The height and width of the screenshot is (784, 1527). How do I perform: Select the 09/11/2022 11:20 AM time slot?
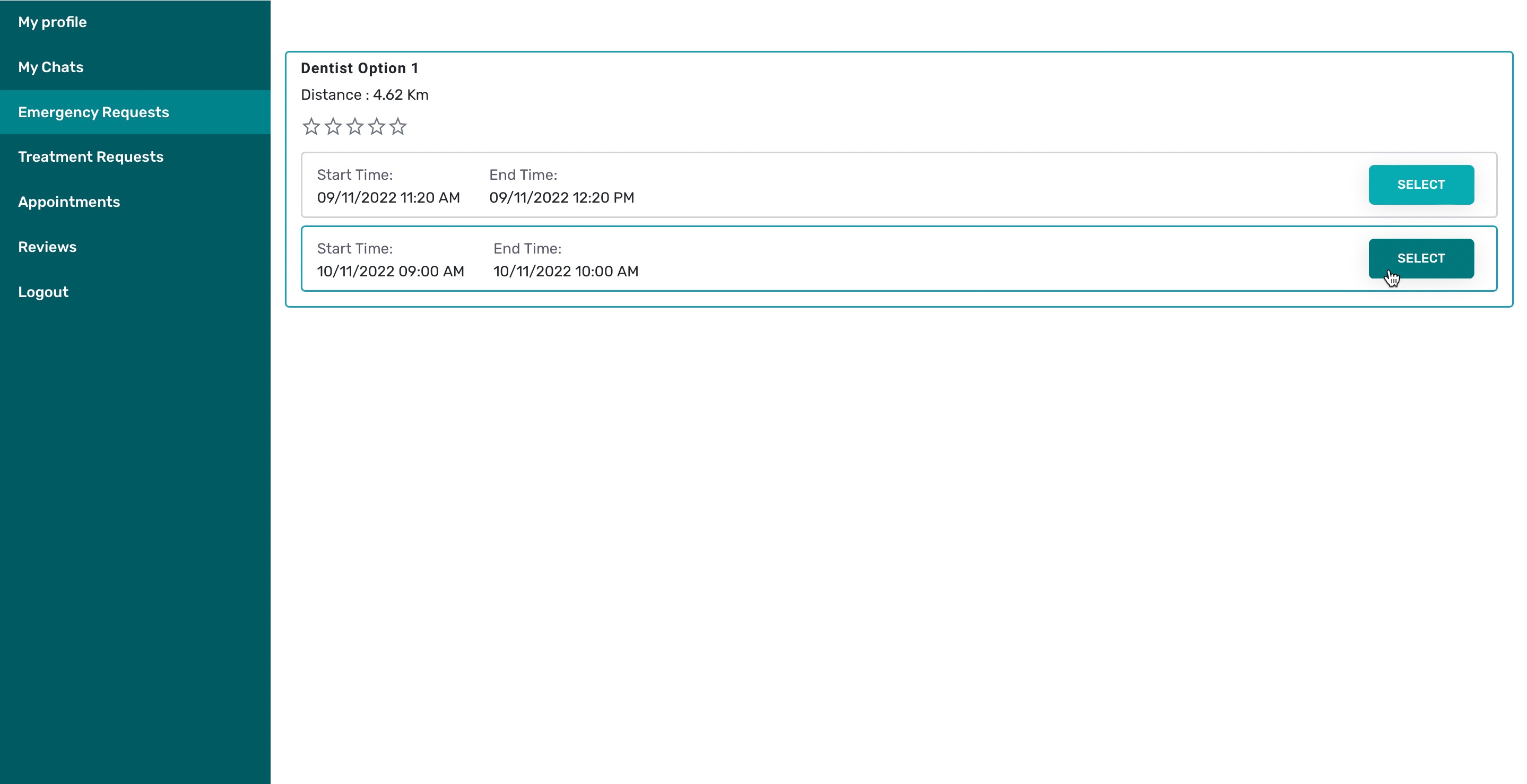pyautogui.click(x=1421, y=184)
